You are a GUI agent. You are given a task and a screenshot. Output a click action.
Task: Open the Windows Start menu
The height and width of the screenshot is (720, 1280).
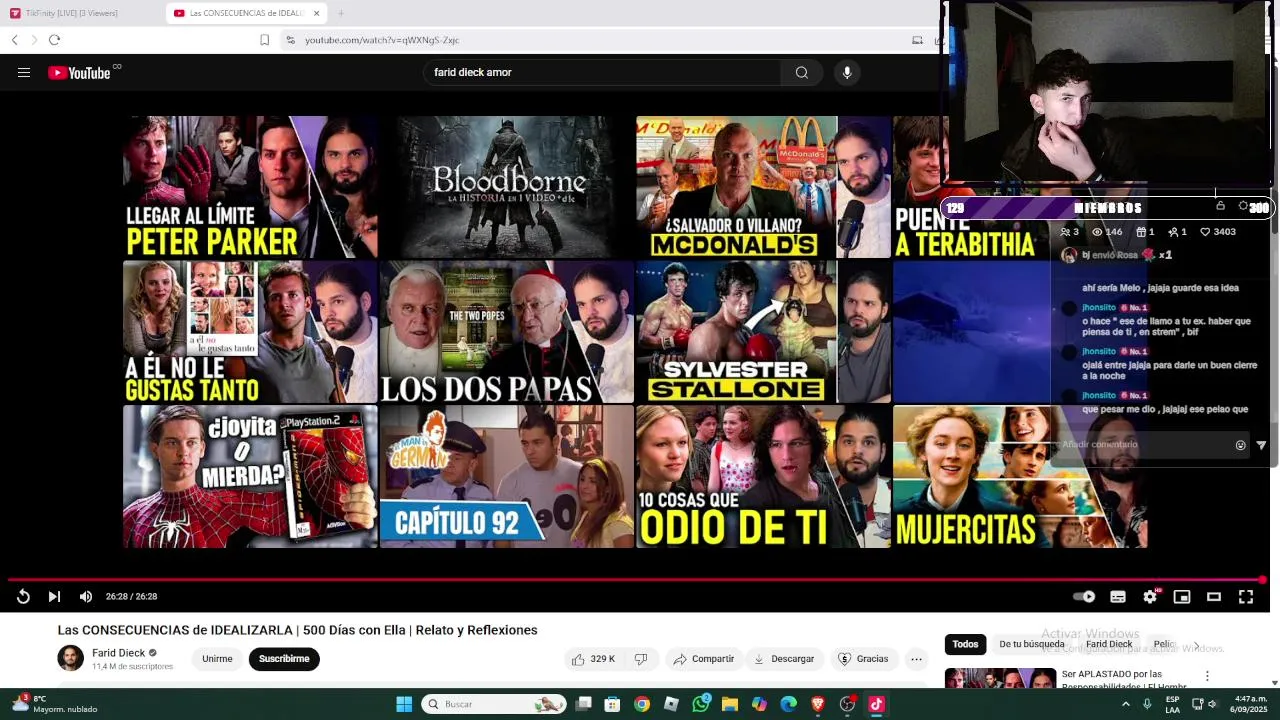(404, 704)
